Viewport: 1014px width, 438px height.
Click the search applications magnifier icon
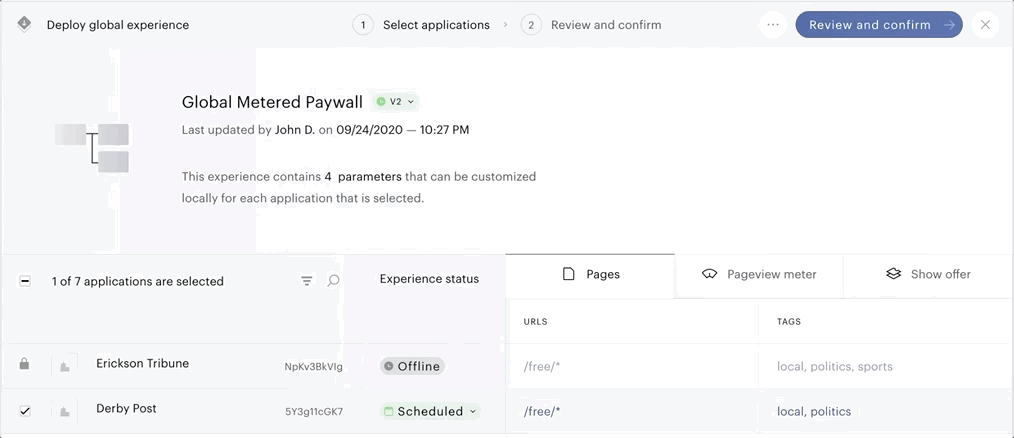click(x=333, y=281)
